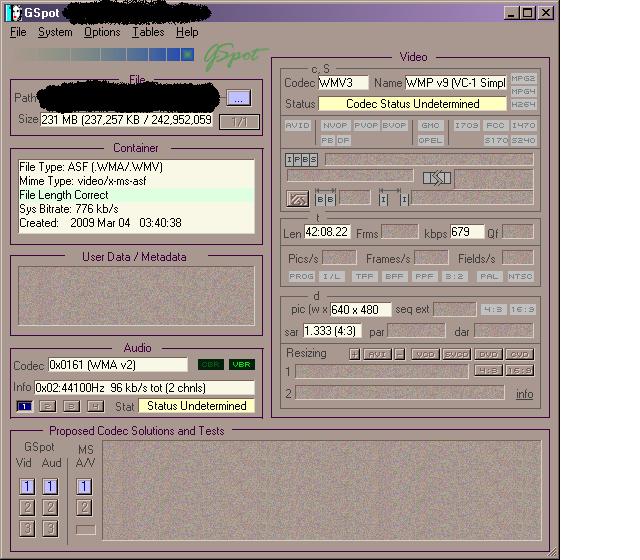Viewport: 640px width, 560px height.
Task: Open the File menu
Action: pyautogui.click(x=18, y=32)
